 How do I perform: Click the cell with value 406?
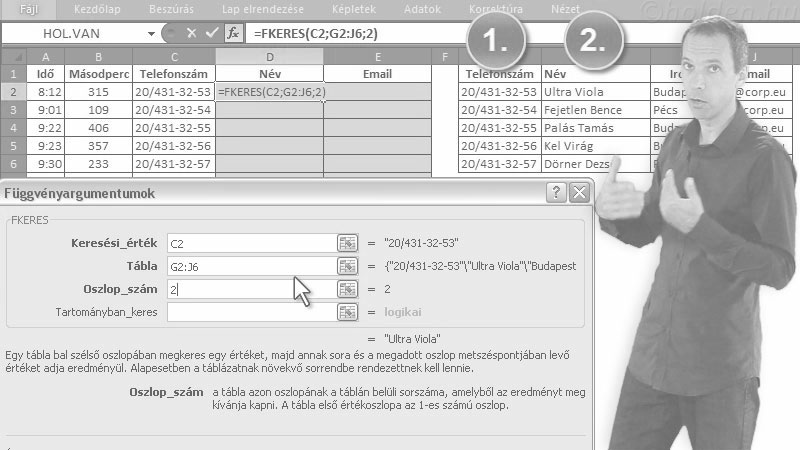(x=98, y=128)
